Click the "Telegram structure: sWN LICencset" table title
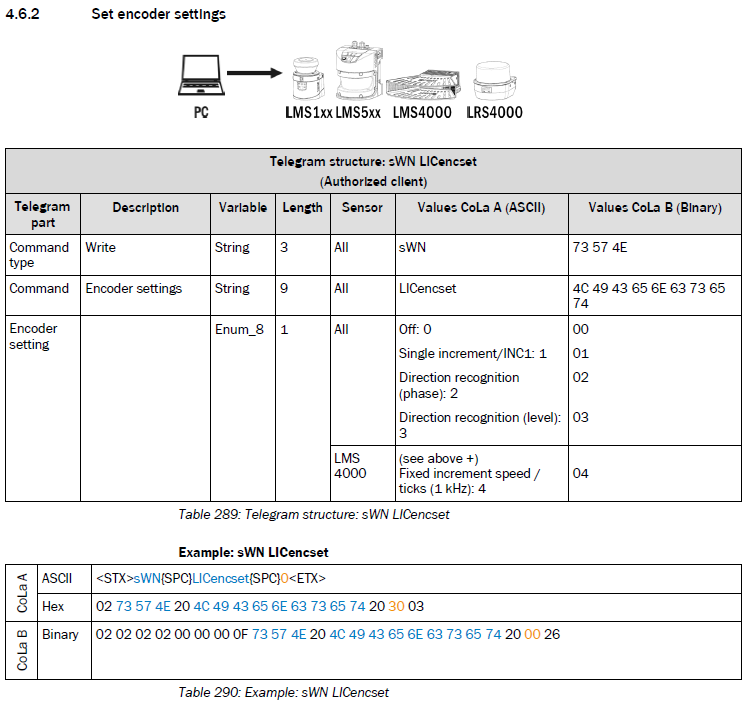 pyautogui.click(x=372, y=161)
